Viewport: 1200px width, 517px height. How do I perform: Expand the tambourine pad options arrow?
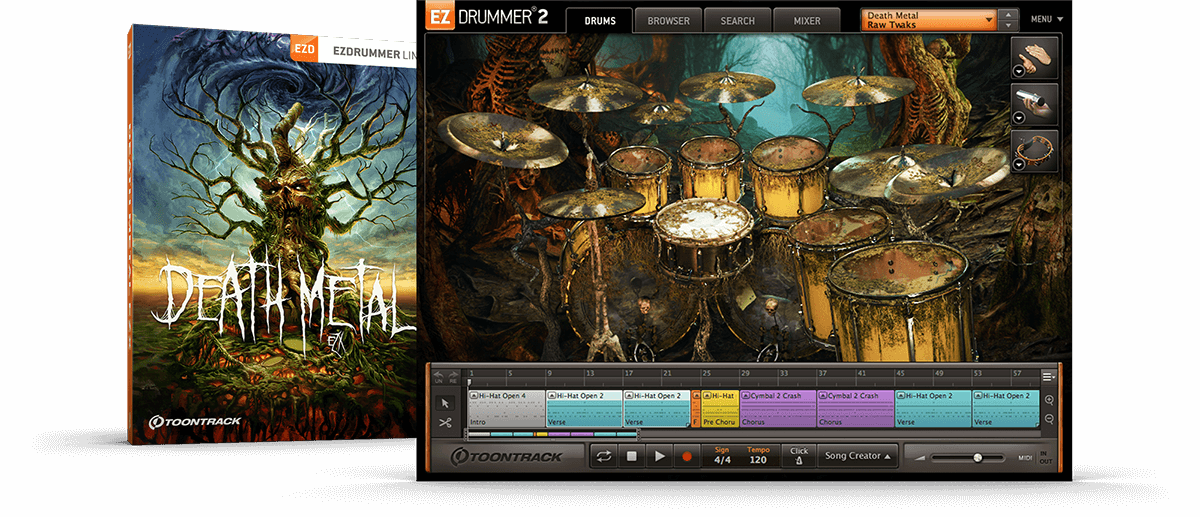pyautogui.click(x=1018, y=163)
